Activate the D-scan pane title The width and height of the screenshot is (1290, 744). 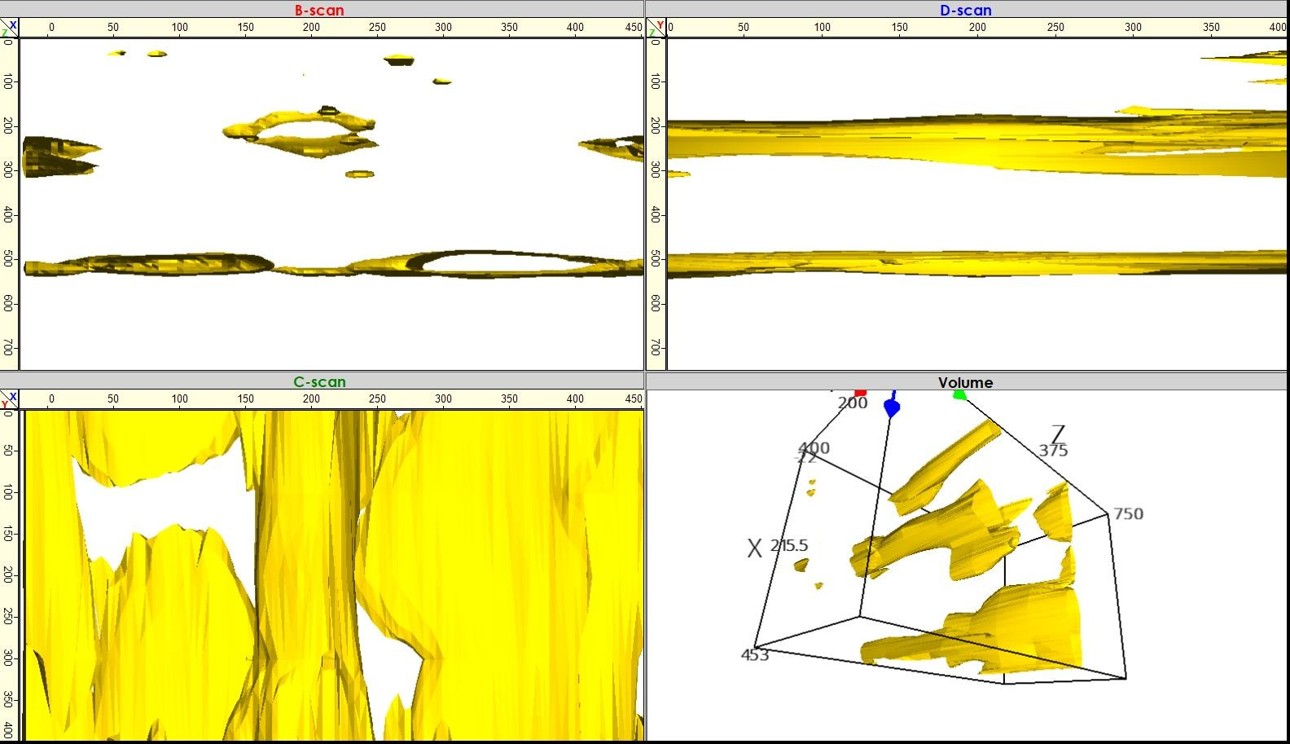tap(966, 10)
